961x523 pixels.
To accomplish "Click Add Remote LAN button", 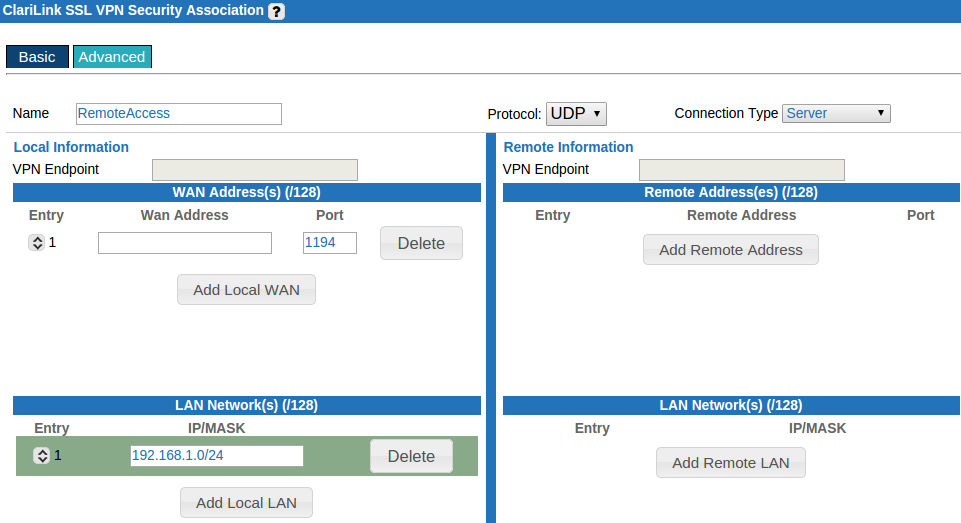I will point(731,463).
